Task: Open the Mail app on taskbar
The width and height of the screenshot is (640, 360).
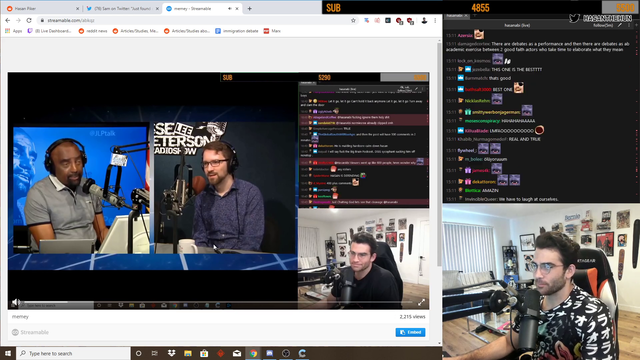Action: point(237,353)
